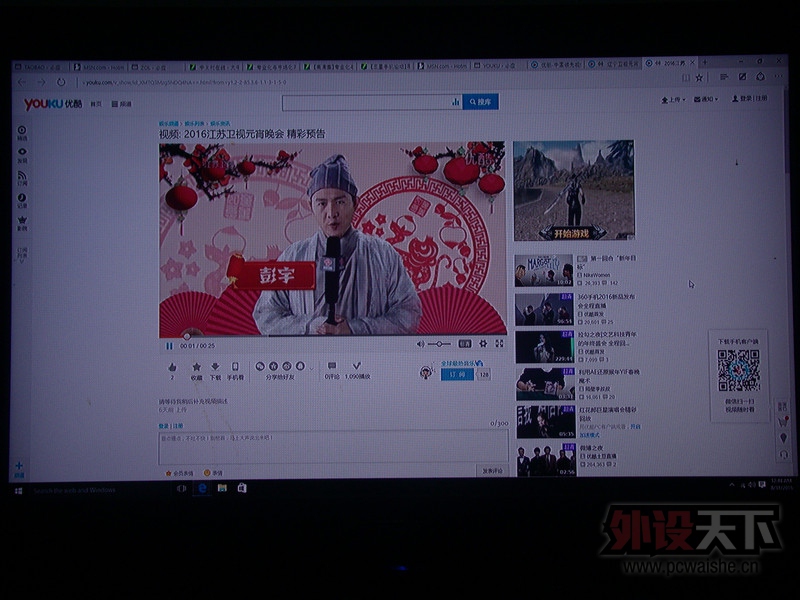
Task: Click the video progress bar handle
Action: click(187, 336)
